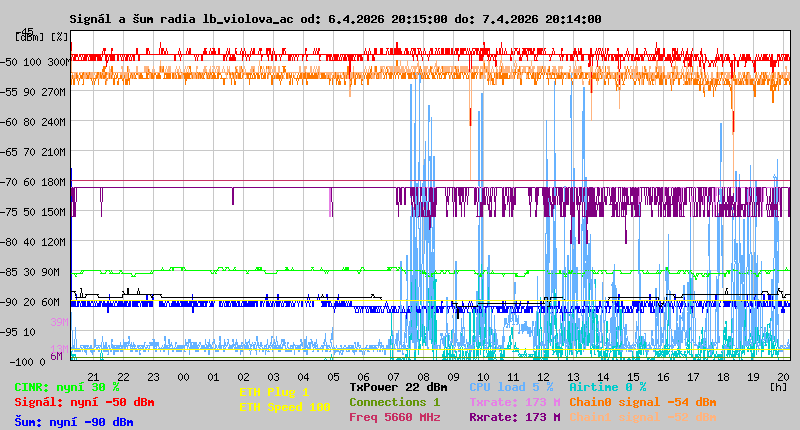Click the 'Airtime 0 %' legend label
800x430 pixels.
pyautogui.click(x=608, y=387)
